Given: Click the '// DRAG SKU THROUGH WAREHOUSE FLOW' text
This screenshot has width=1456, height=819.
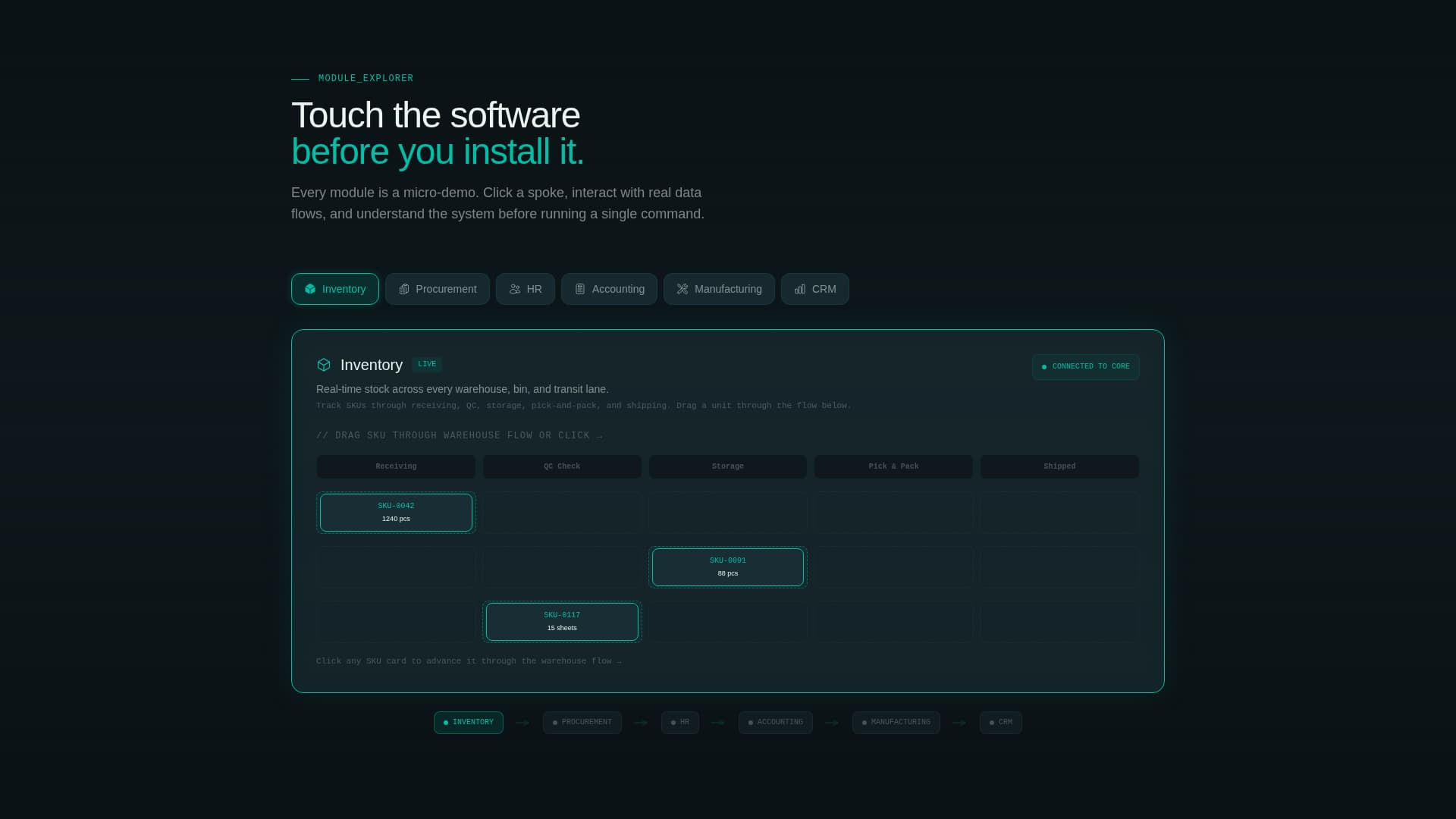Looking at the screenshot, I should [x=460, y=435].
